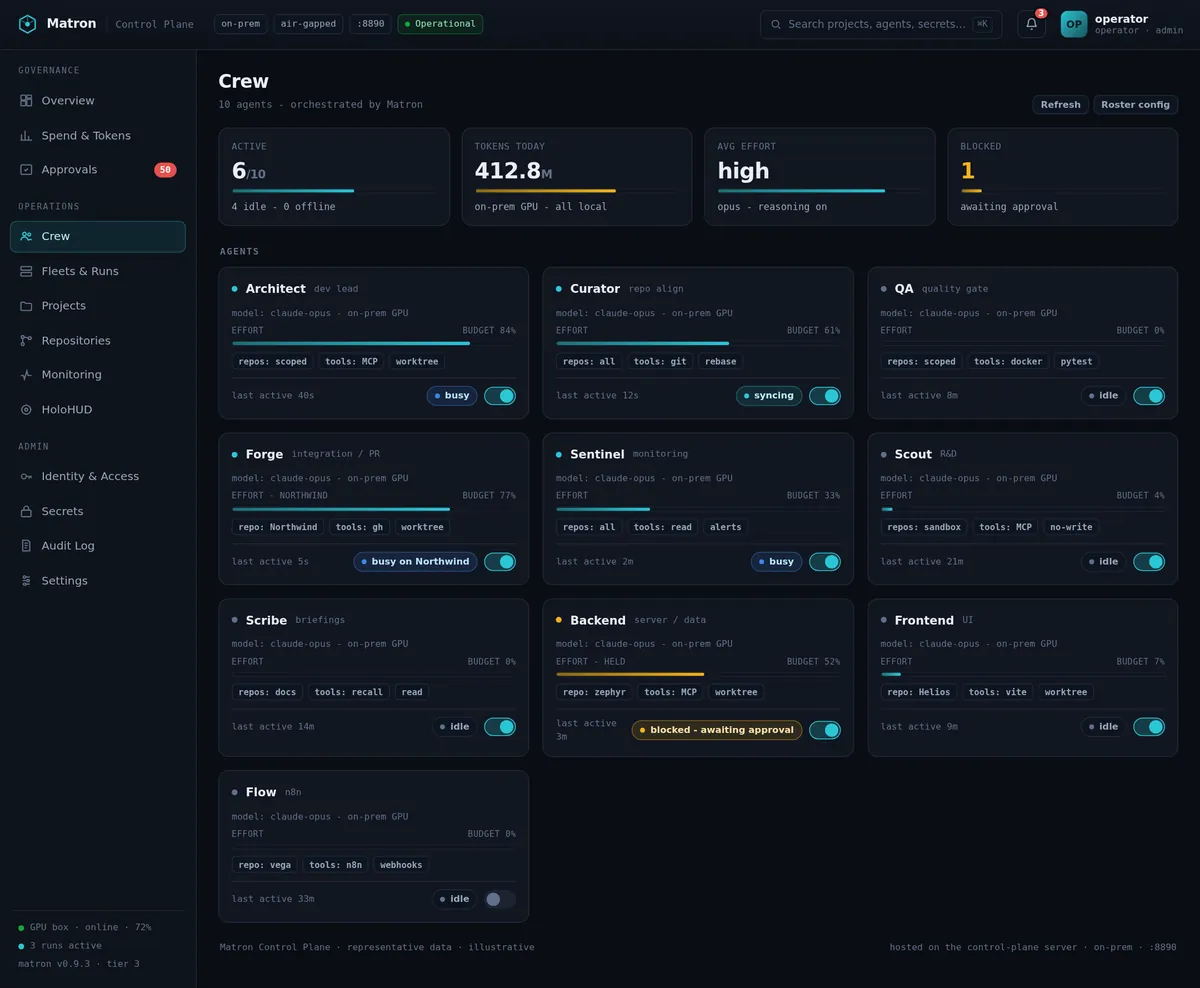Click the no-write tag on Scout
Image resolution: width=1200 pixels, height=988 pixels.
coord(1071,527)
